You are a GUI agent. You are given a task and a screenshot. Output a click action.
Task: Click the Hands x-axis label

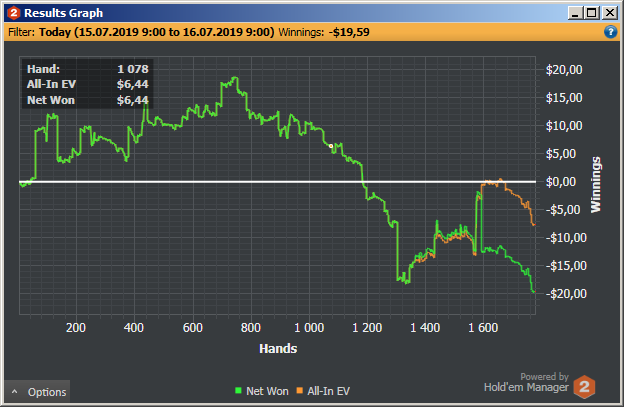(x=278, y=349)
